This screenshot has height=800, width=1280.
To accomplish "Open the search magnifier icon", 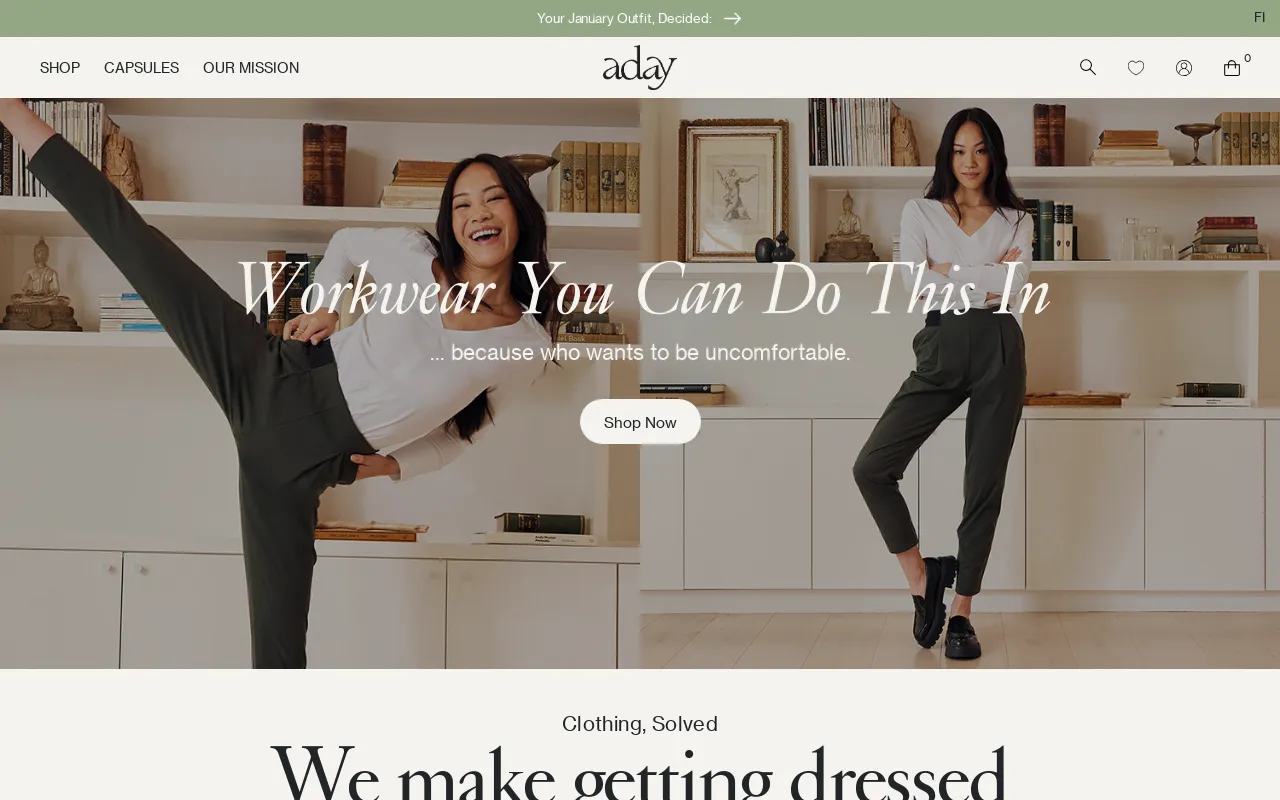I will pyautogui.click(x=1088, y=67).
